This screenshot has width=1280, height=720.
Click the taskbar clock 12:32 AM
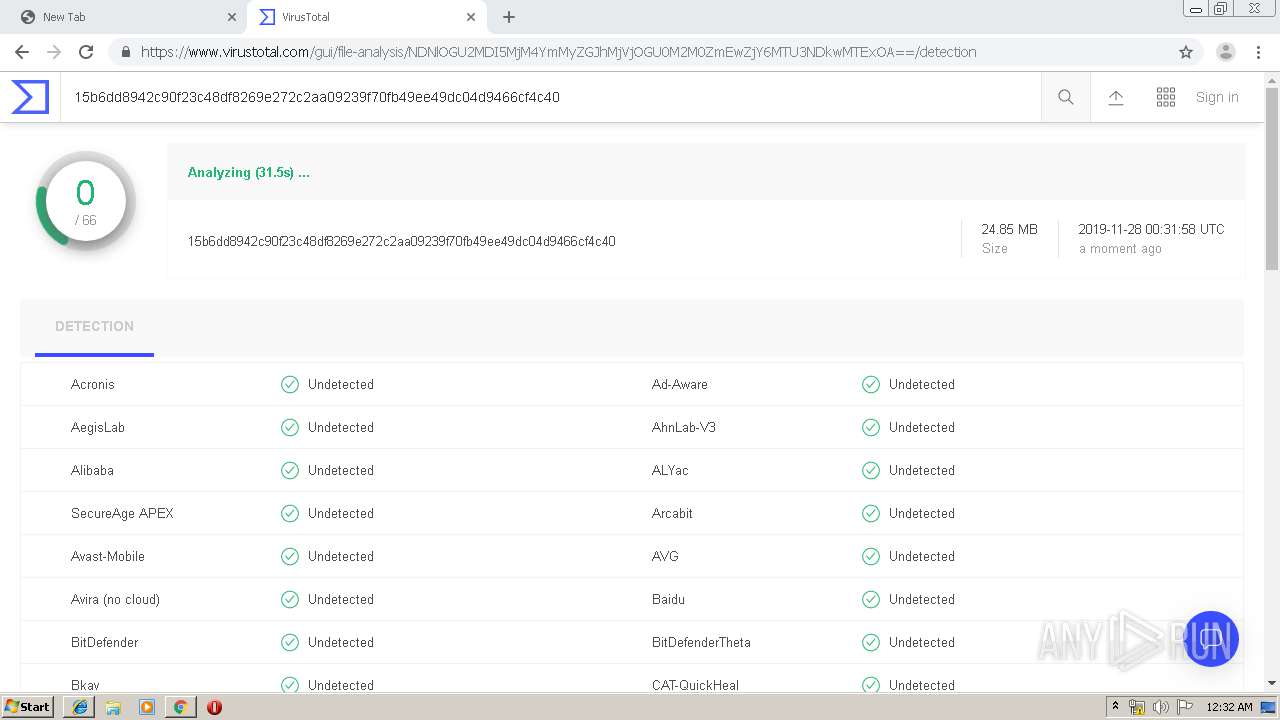[x=1229, y=707]
